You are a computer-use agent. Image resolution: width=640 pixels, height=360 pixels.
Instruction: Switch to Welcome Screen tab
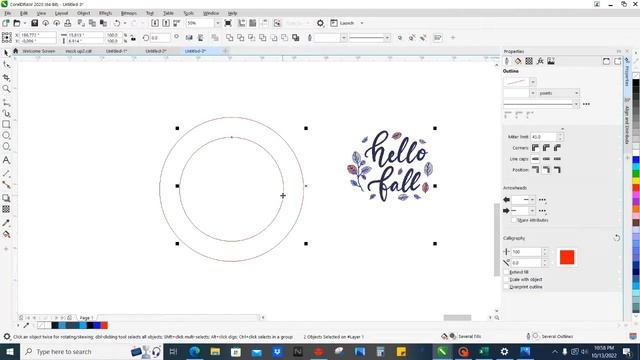pos(38,51)
